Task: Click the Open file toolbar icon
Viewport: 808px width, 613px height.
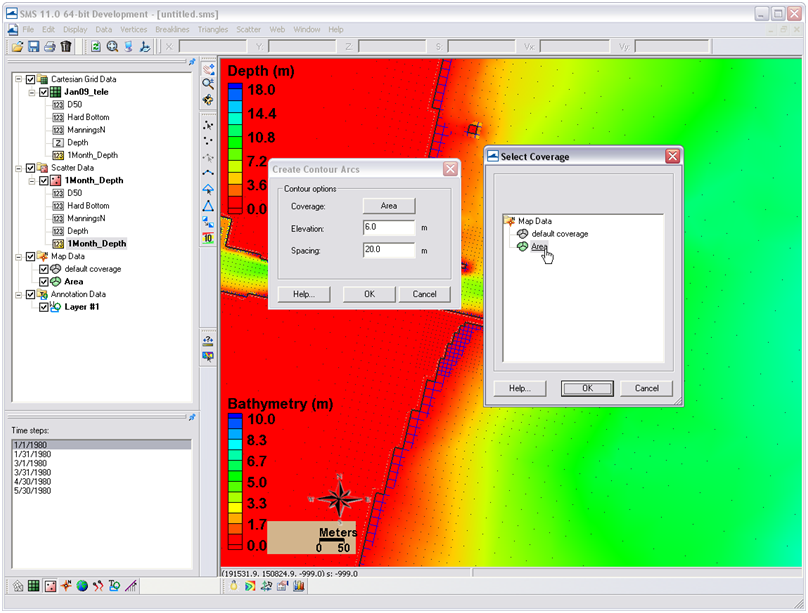Action: 18,47
